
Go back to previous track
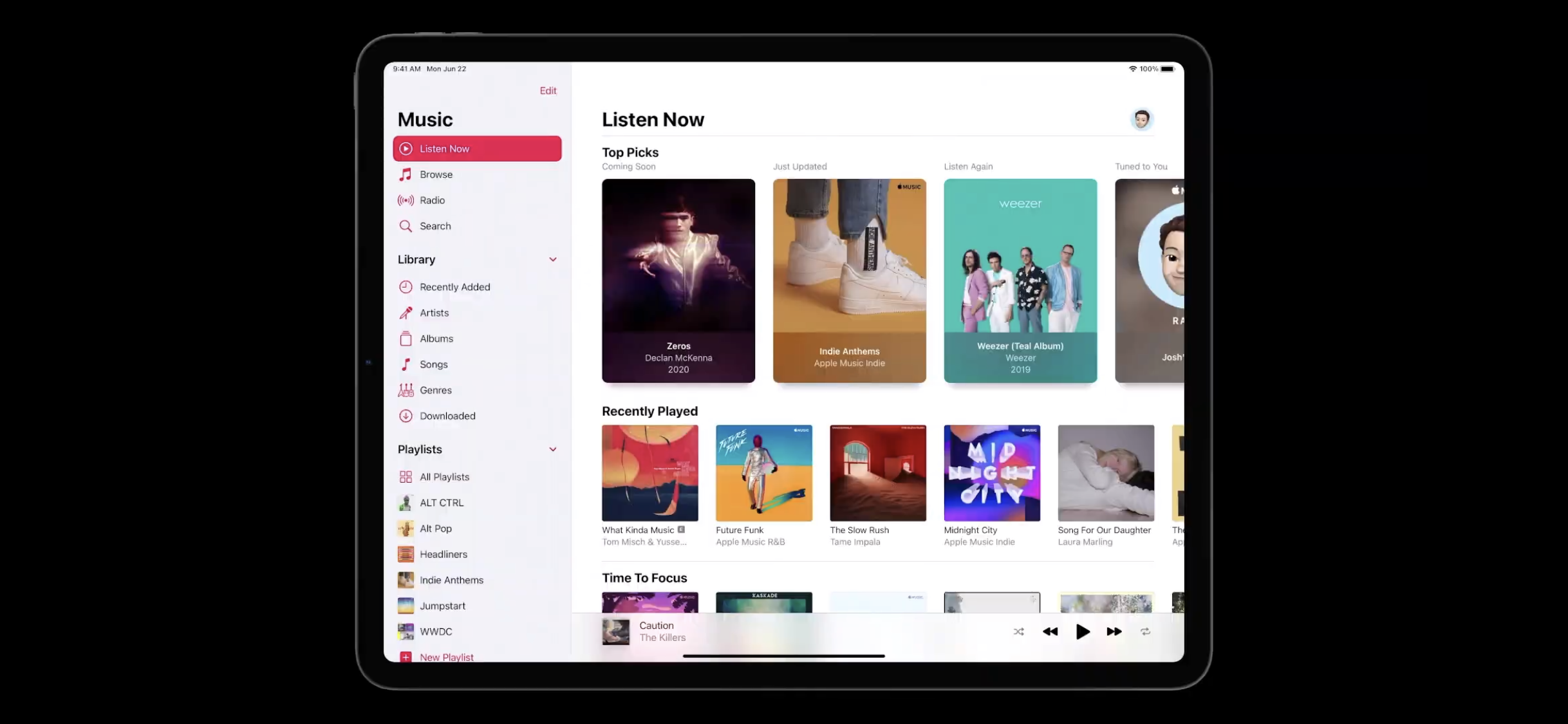[x=1050, y=631]
